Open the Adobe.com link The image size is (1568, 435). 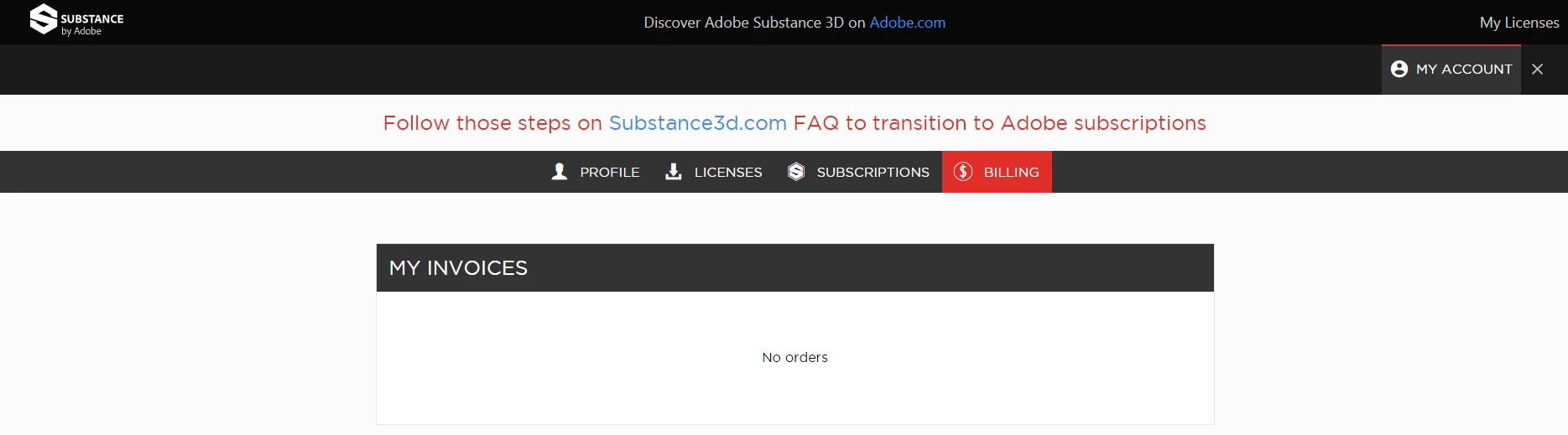pos(907,23)
